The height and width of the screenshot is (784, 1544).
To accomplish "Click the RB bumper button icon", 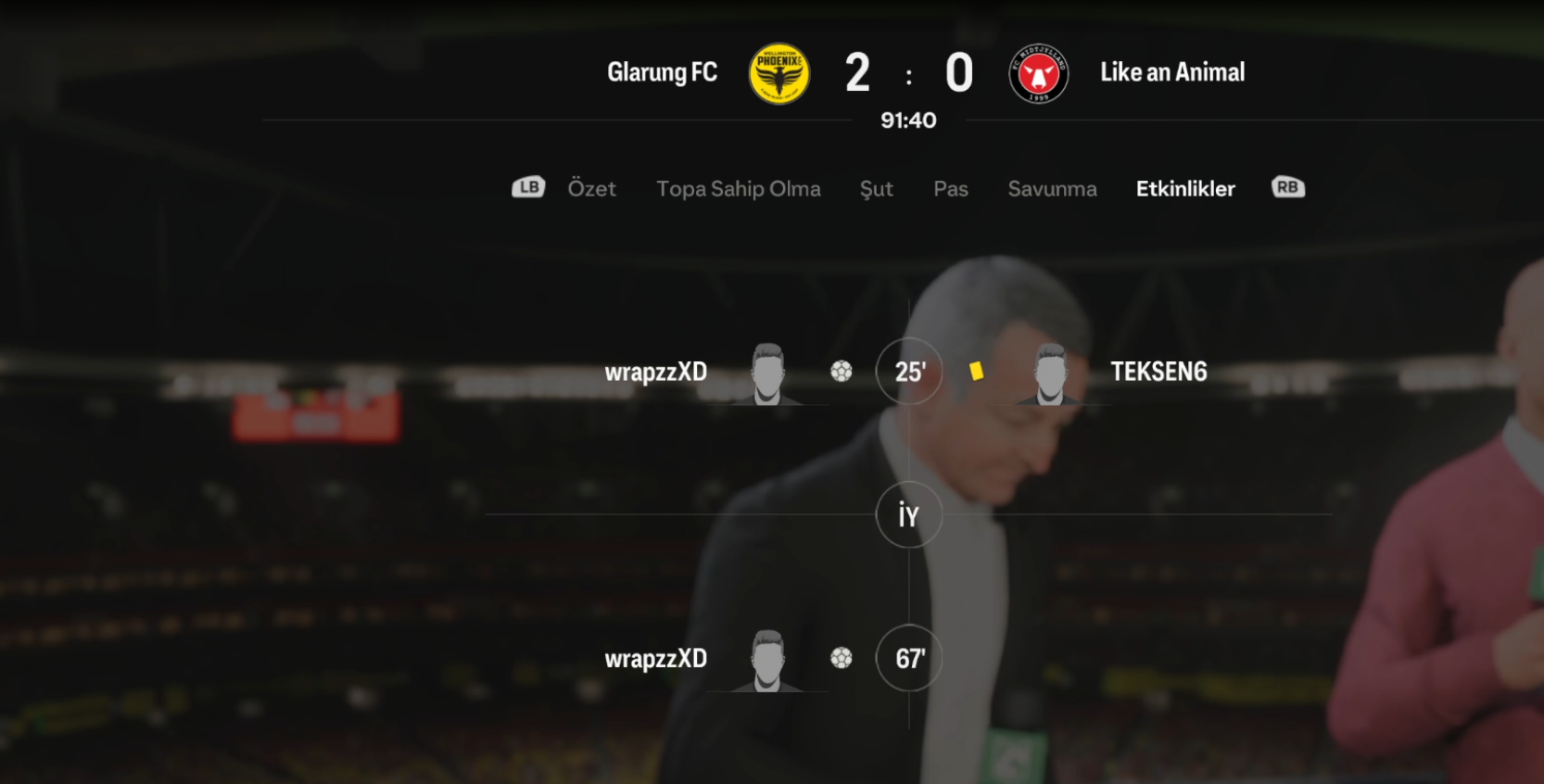I will (x=1288, y=187).
